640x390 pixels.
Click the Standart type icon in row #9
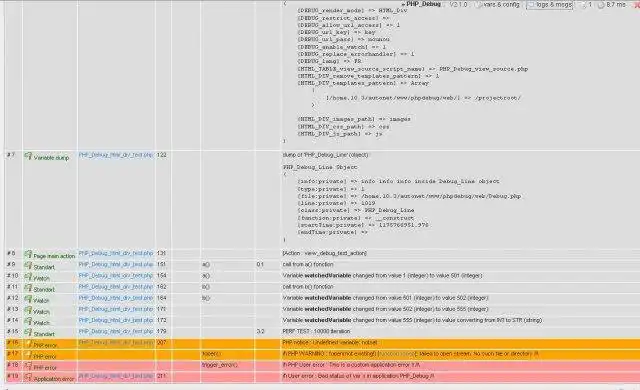28,266
